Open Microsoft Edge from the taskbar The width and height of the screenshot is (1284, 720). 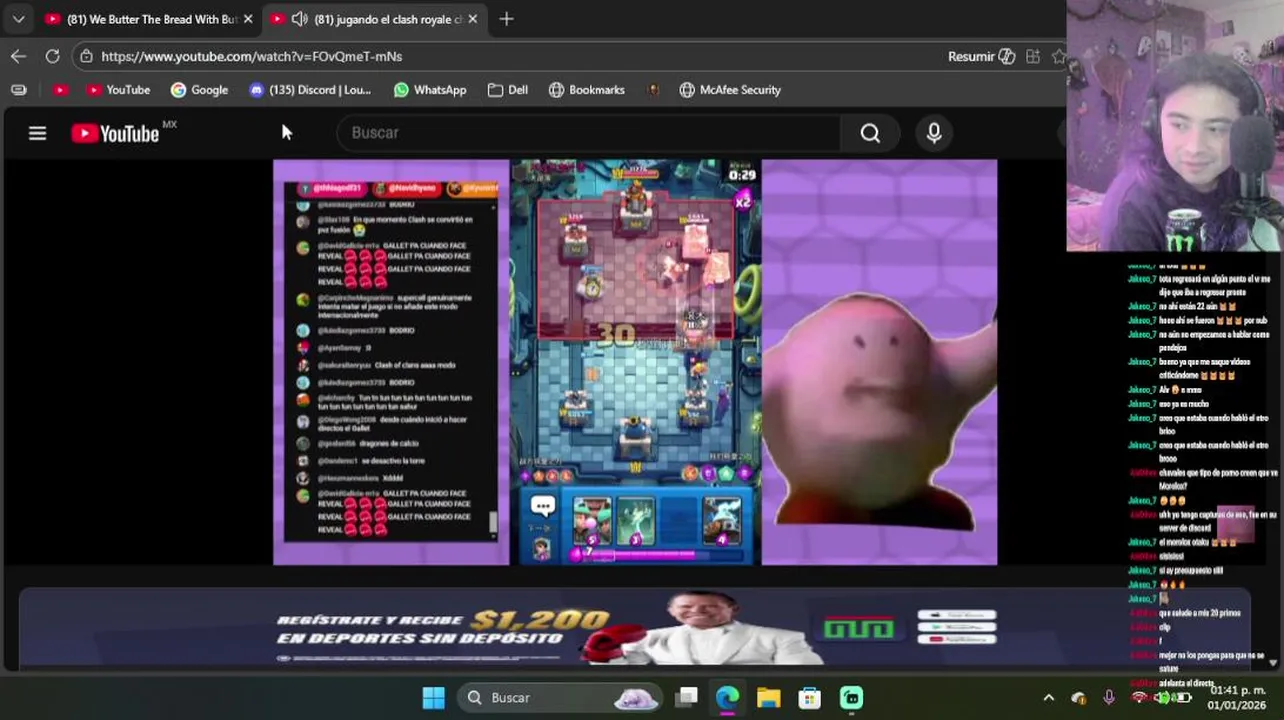[727, 698]
